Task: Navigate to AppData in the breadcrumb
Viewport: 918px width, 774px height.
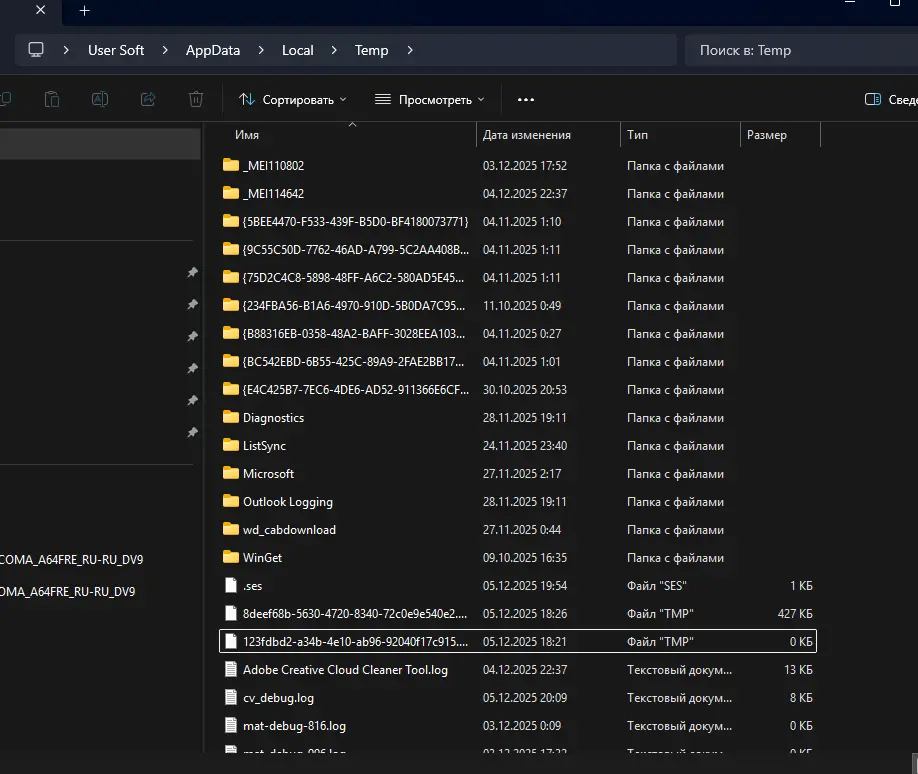Action: tap(212, 50)
